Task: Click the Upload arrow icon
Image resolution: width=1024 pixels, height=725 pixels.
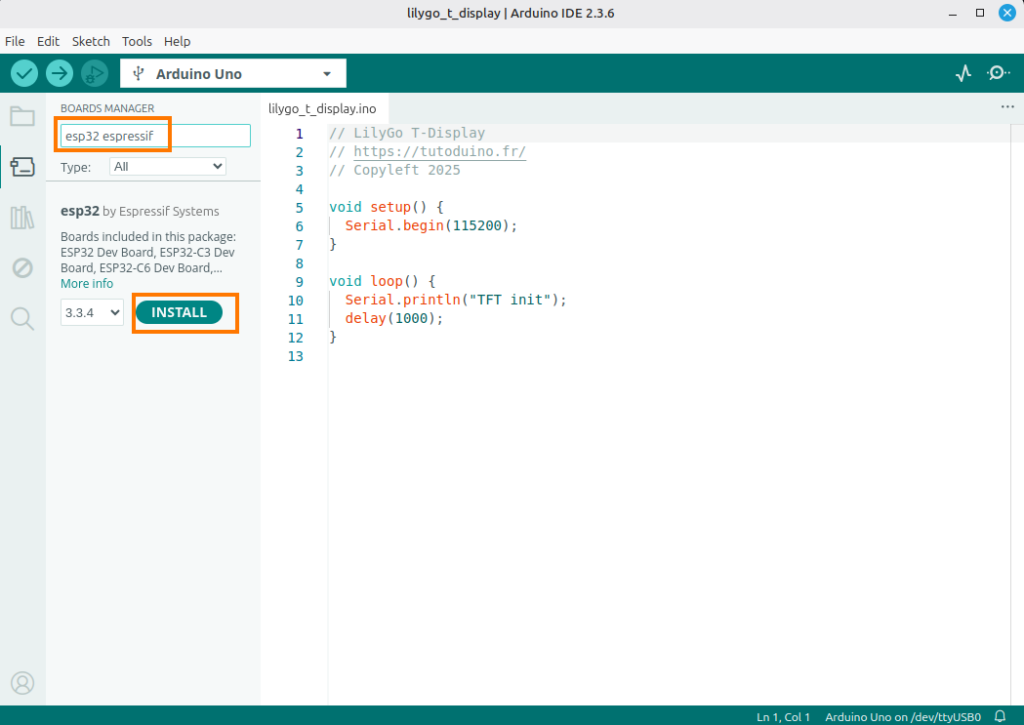Action: pyautogui.click(x=60, y=73)
